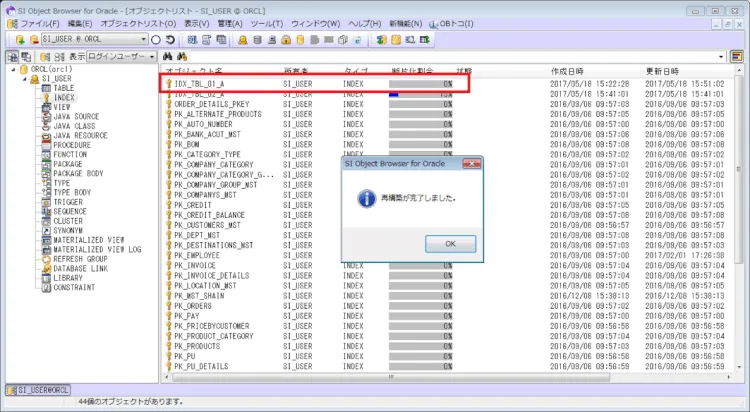The image size is (750, 412).
Task: Open the ツール(T) menu
Action: 267,23
